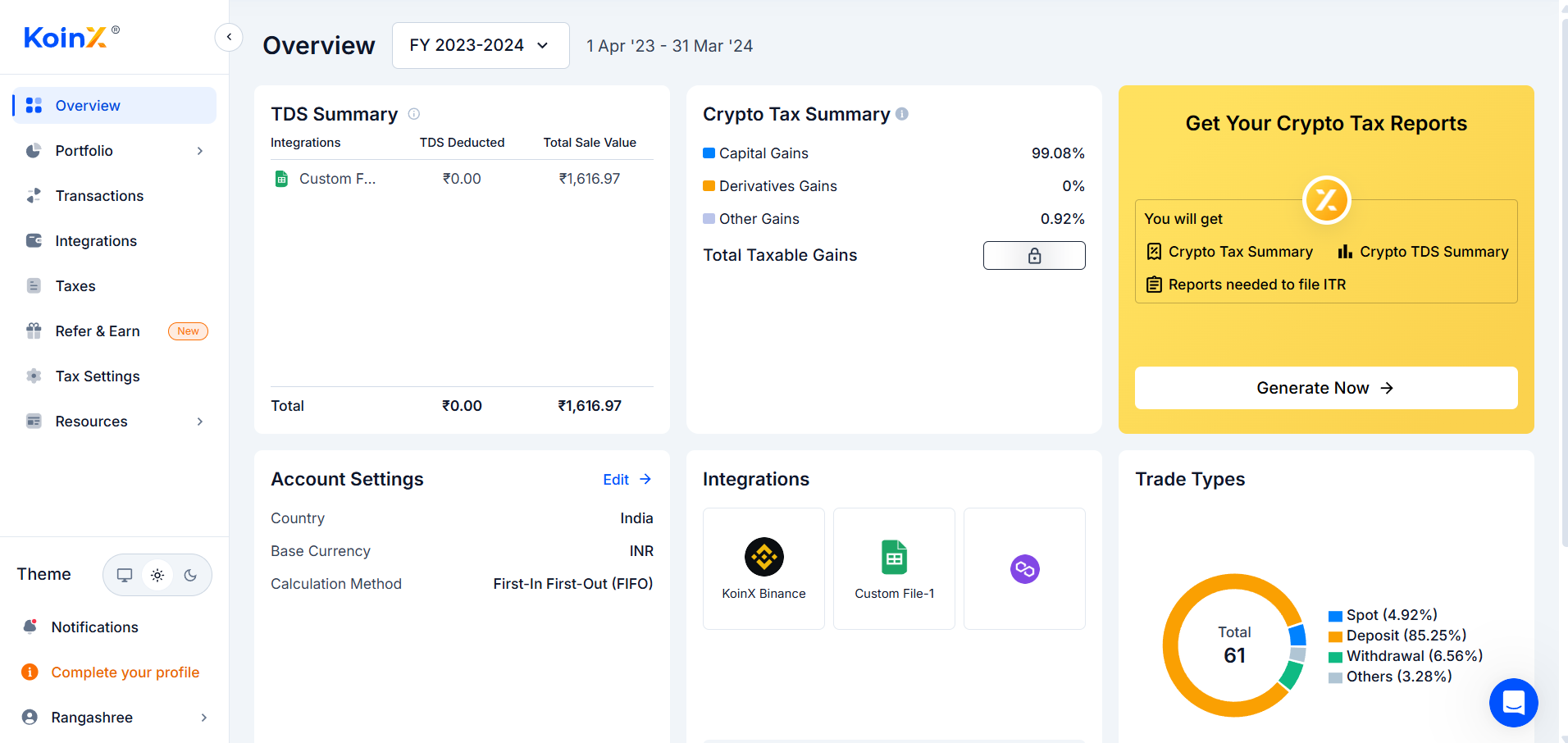Click Edit link in Account Settings
The height and width of the screenshot is (743, 1568).
(627, 479)
